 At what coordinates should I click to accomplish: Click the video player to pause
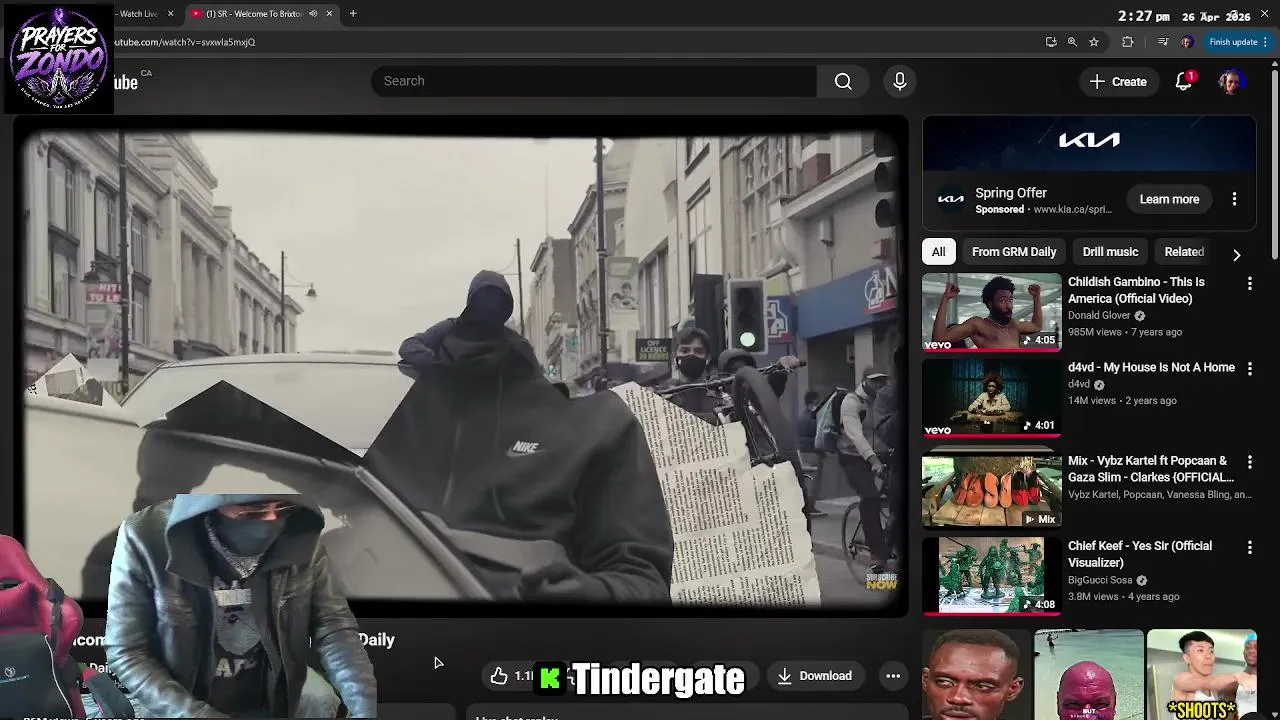tap(461, 366)
